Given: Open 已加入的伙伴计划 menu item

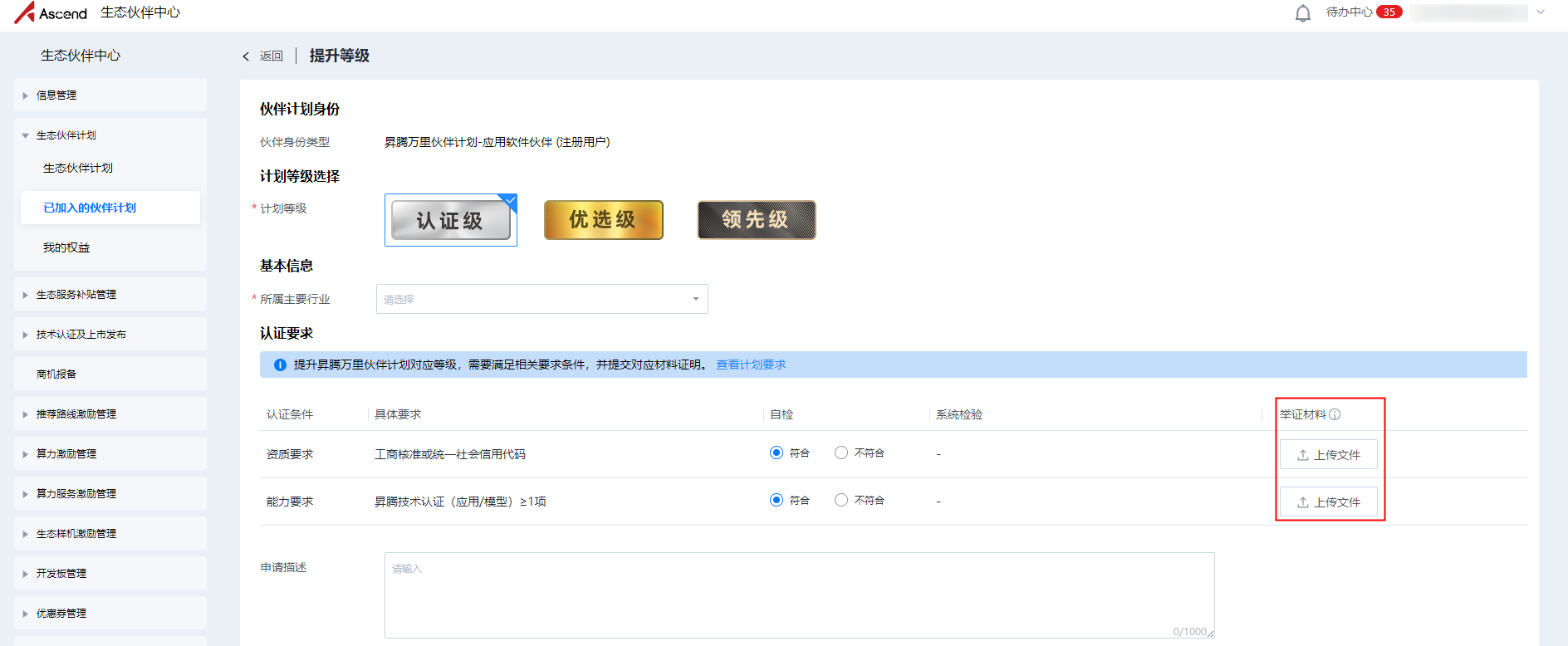Looking at the screenshot, I should click(x=110, y=208).
